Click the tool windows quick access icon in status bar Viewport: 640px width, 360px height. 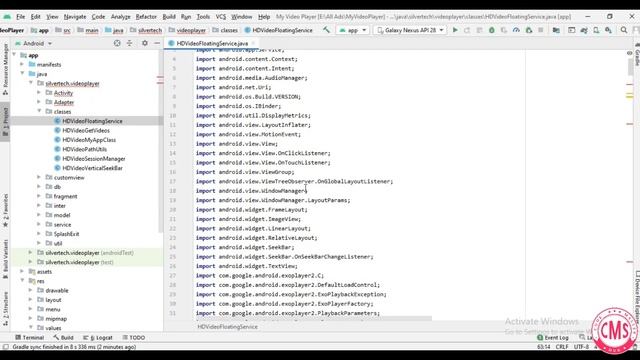pos(5,347)
